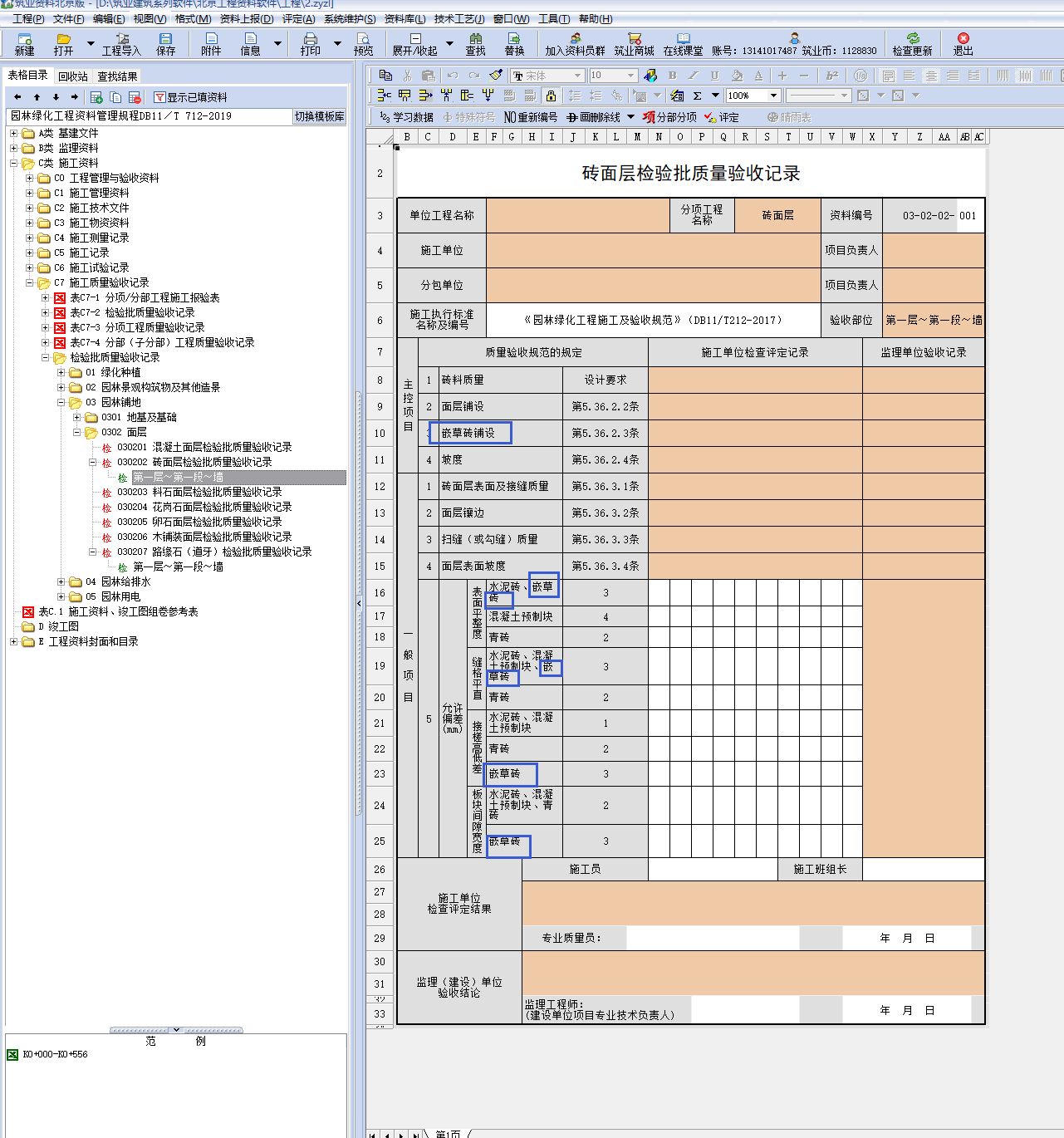Click the 单位工程名称 input cell
Screen dimensions: 1064x1138
point(578,215)
